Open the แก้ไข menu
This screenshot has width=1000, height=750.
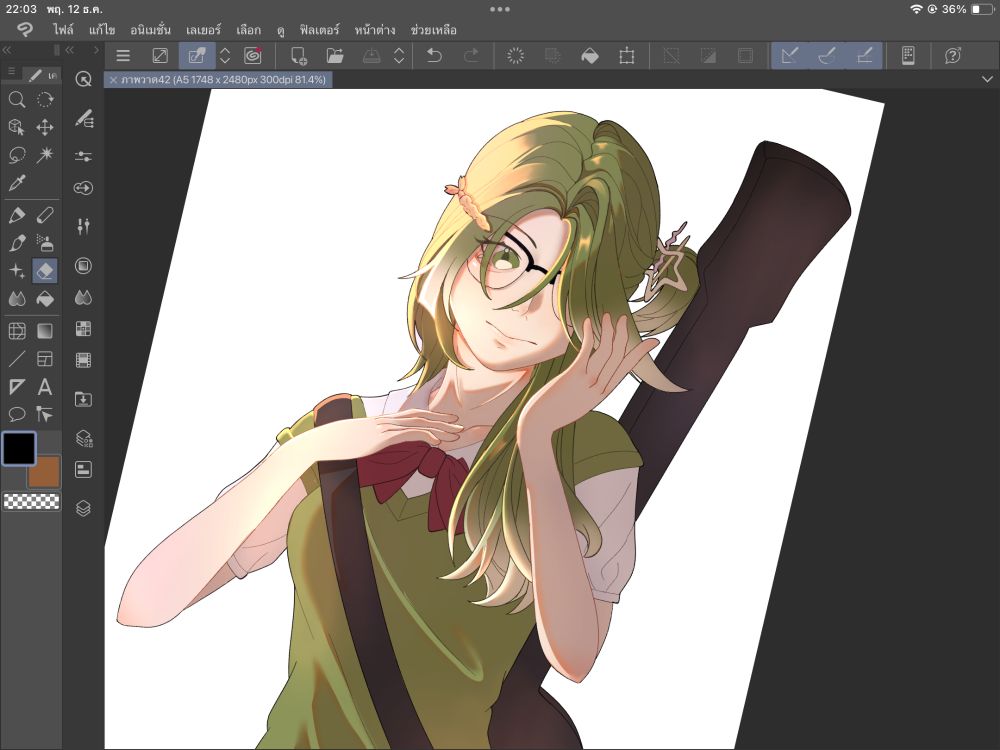102,30
